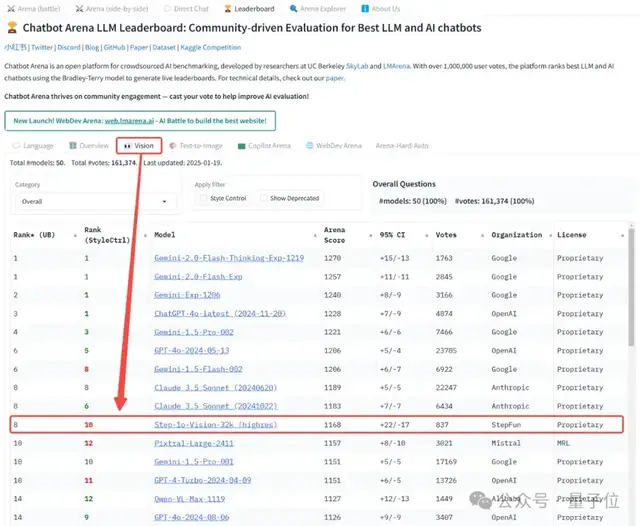640x526 pixels.
Task: Open the Text-to-Image palette icon tab
Action: (173, 146)
